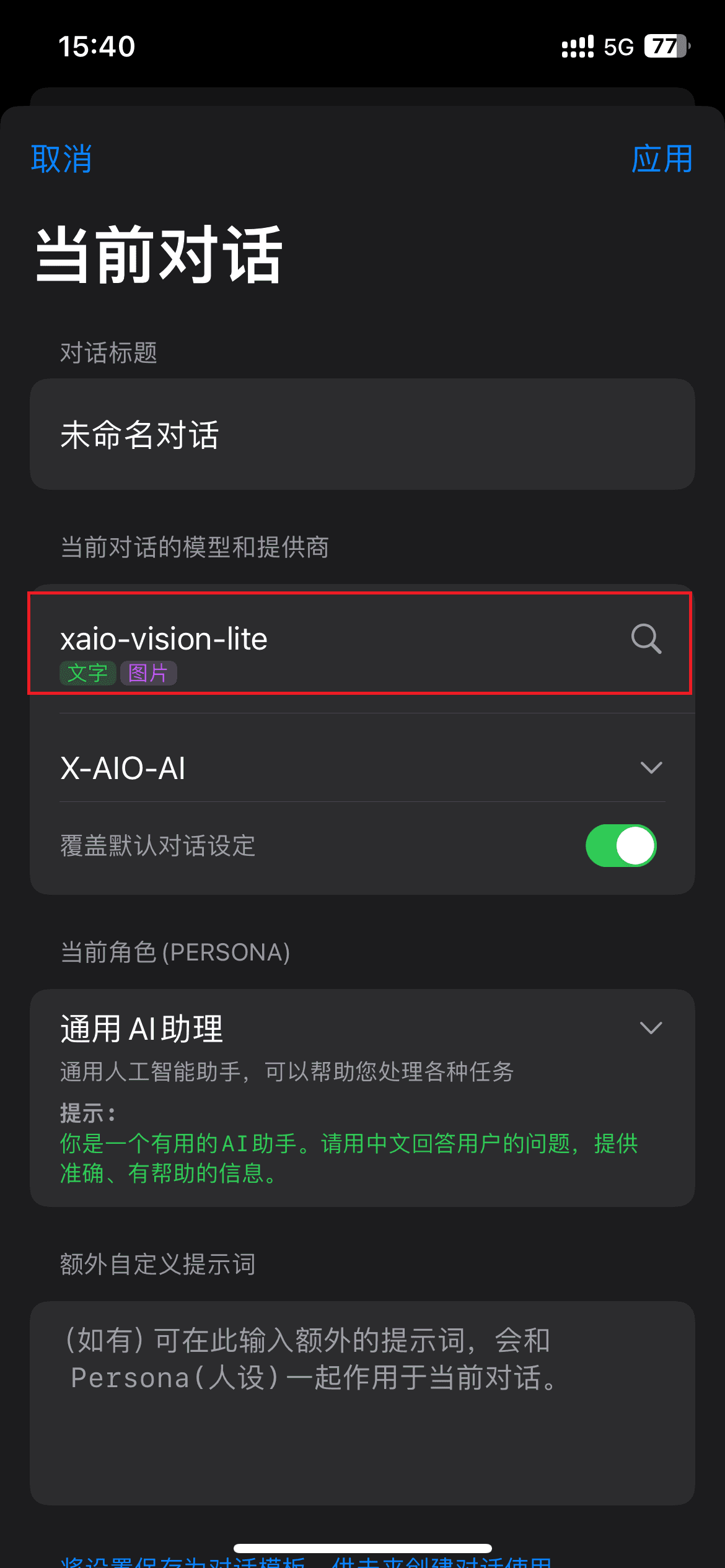Expand the X-AIO-AI provider chevron
The image size is (725, 1568).
[651, 768]
